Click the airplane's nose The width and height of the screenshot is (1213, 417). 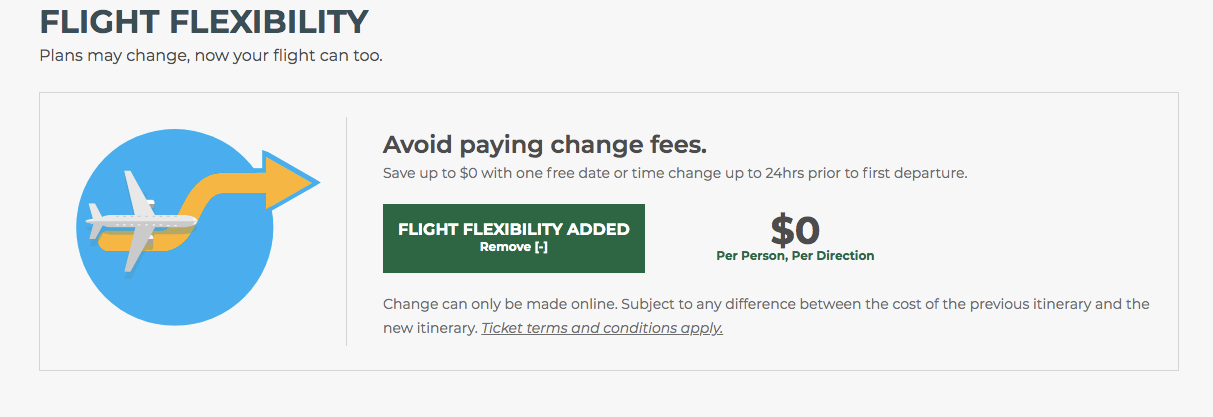coord(190,219)
